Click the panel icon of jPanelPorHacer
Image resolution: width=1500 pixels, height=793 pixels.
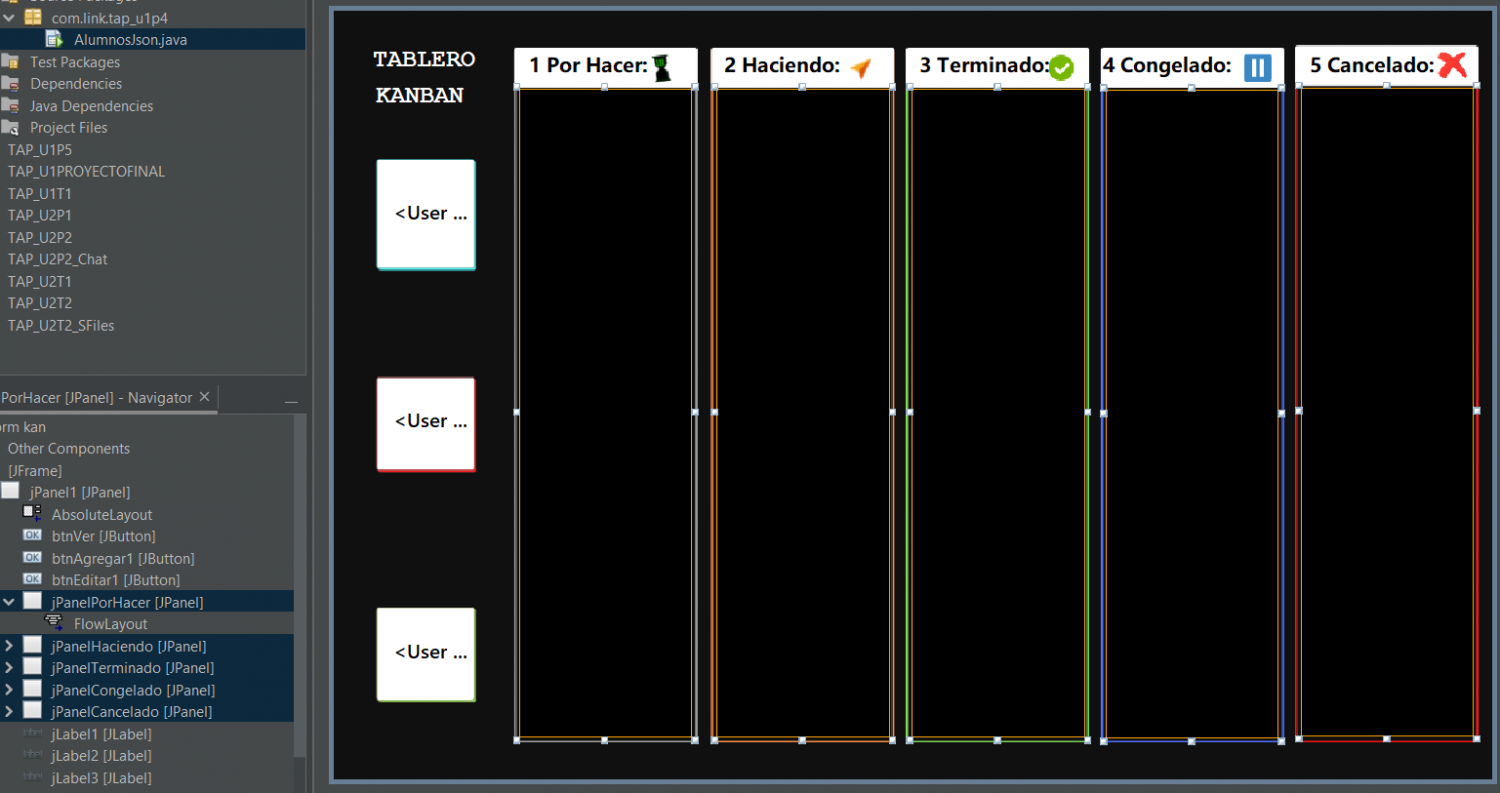point(32,602)
